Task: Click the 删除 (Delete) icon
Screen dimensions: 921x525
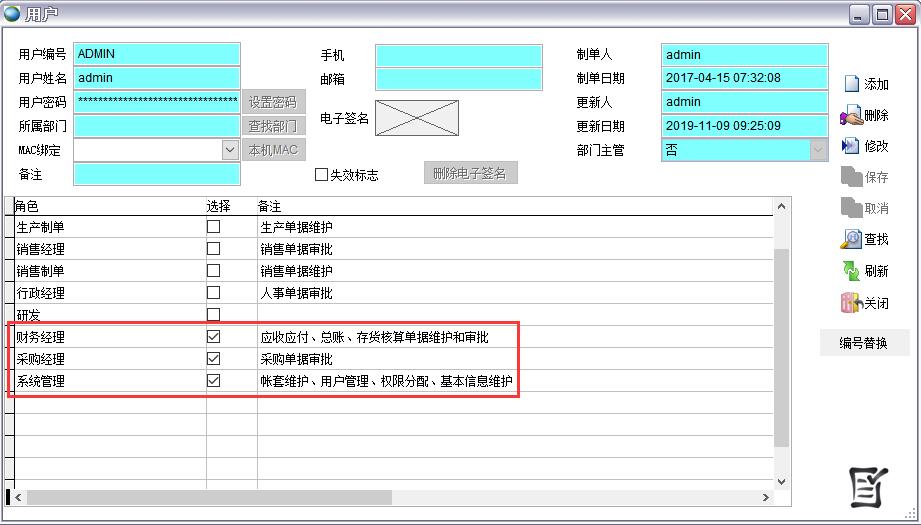Action: click(851, 115)
